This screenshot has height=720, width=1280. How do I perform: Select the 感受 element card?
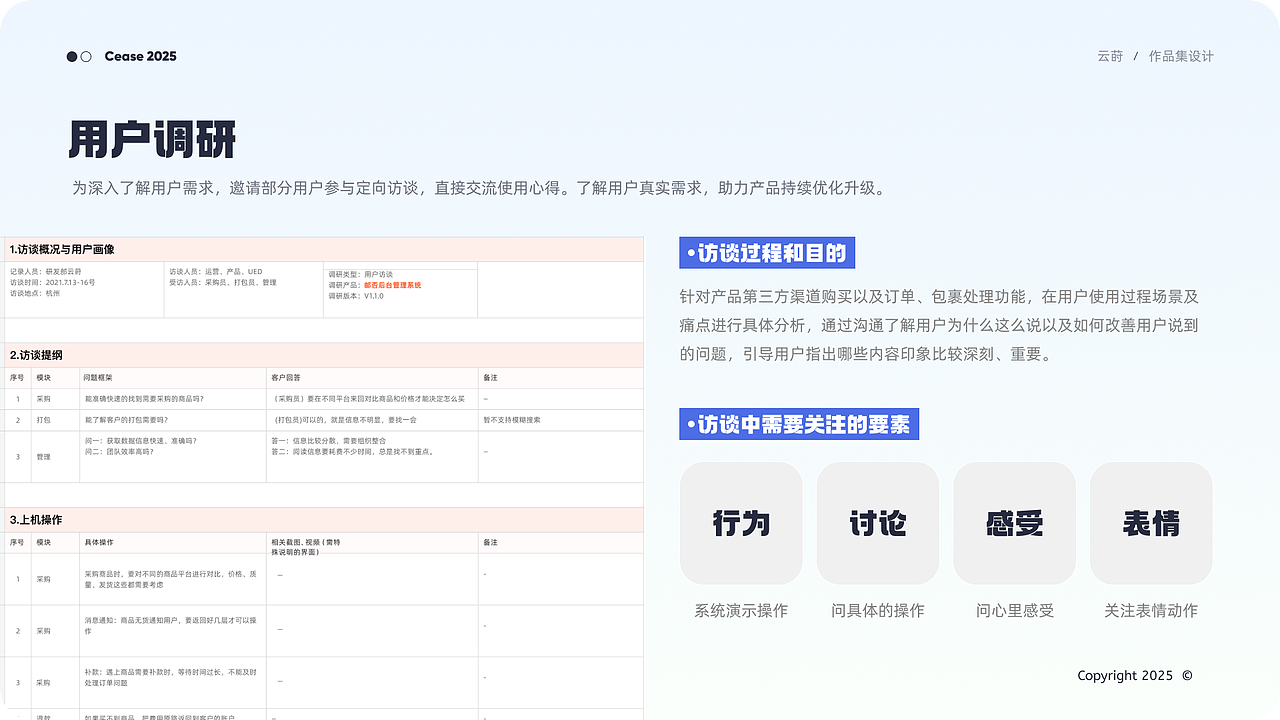(x=1014, y=522)
